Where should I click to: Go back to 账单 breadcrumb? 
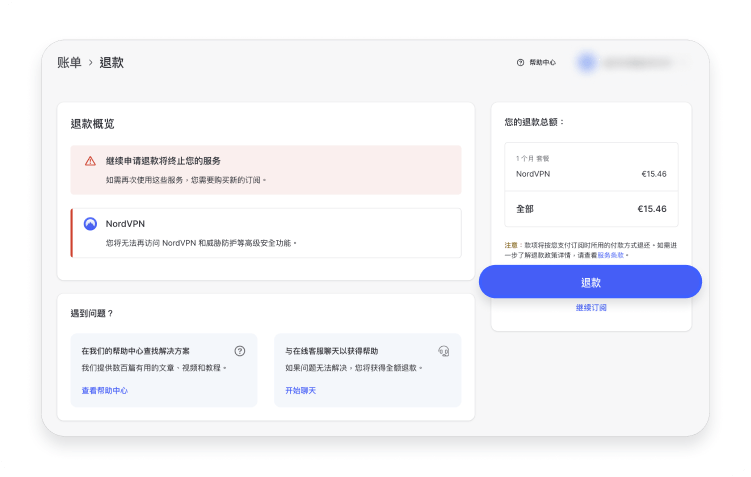(x=69, y=62)
